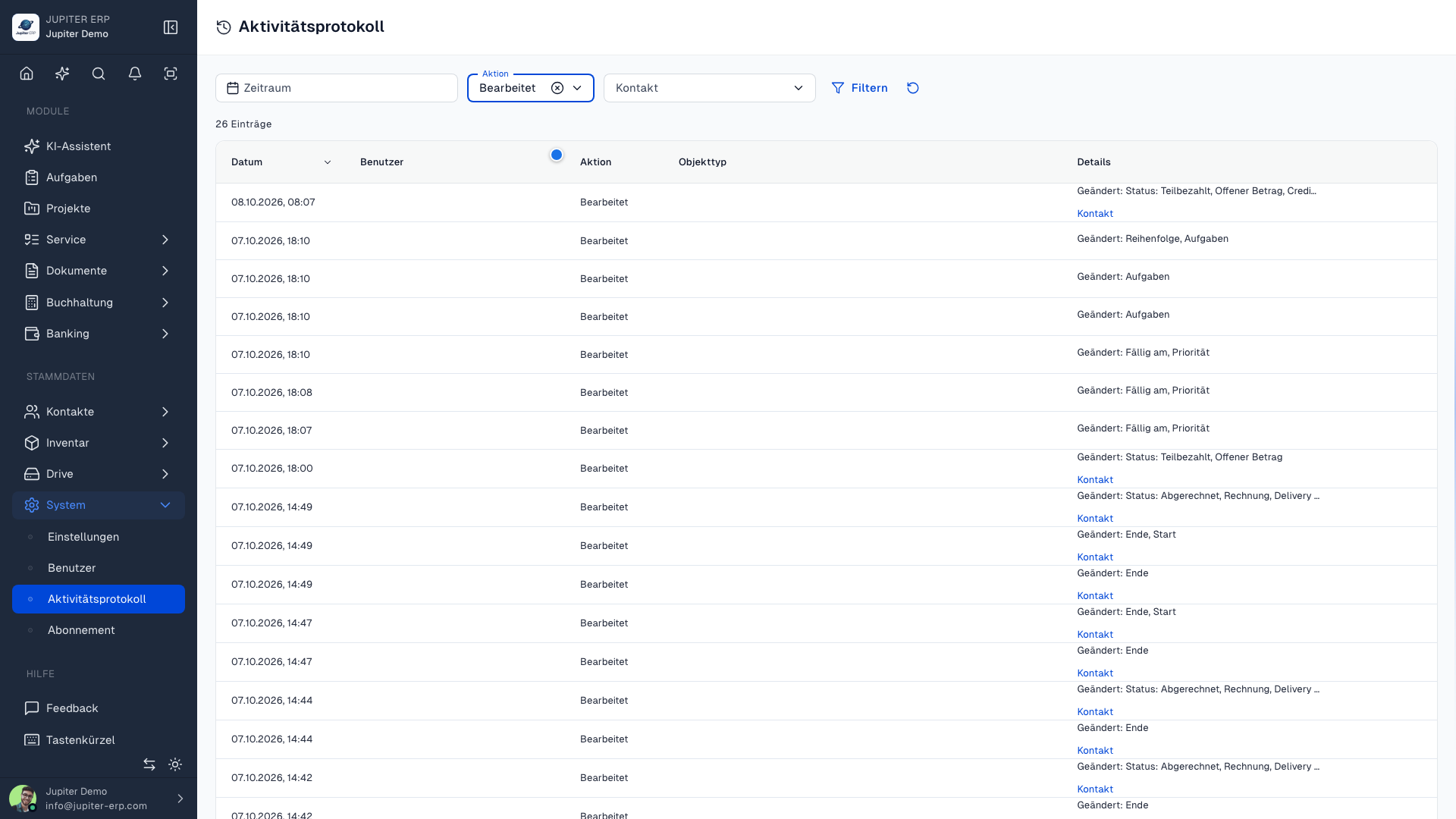Click the Aktivitätsprotokoll history icon in header
Screen dimensions: 1456x819
tap(224, 27)
